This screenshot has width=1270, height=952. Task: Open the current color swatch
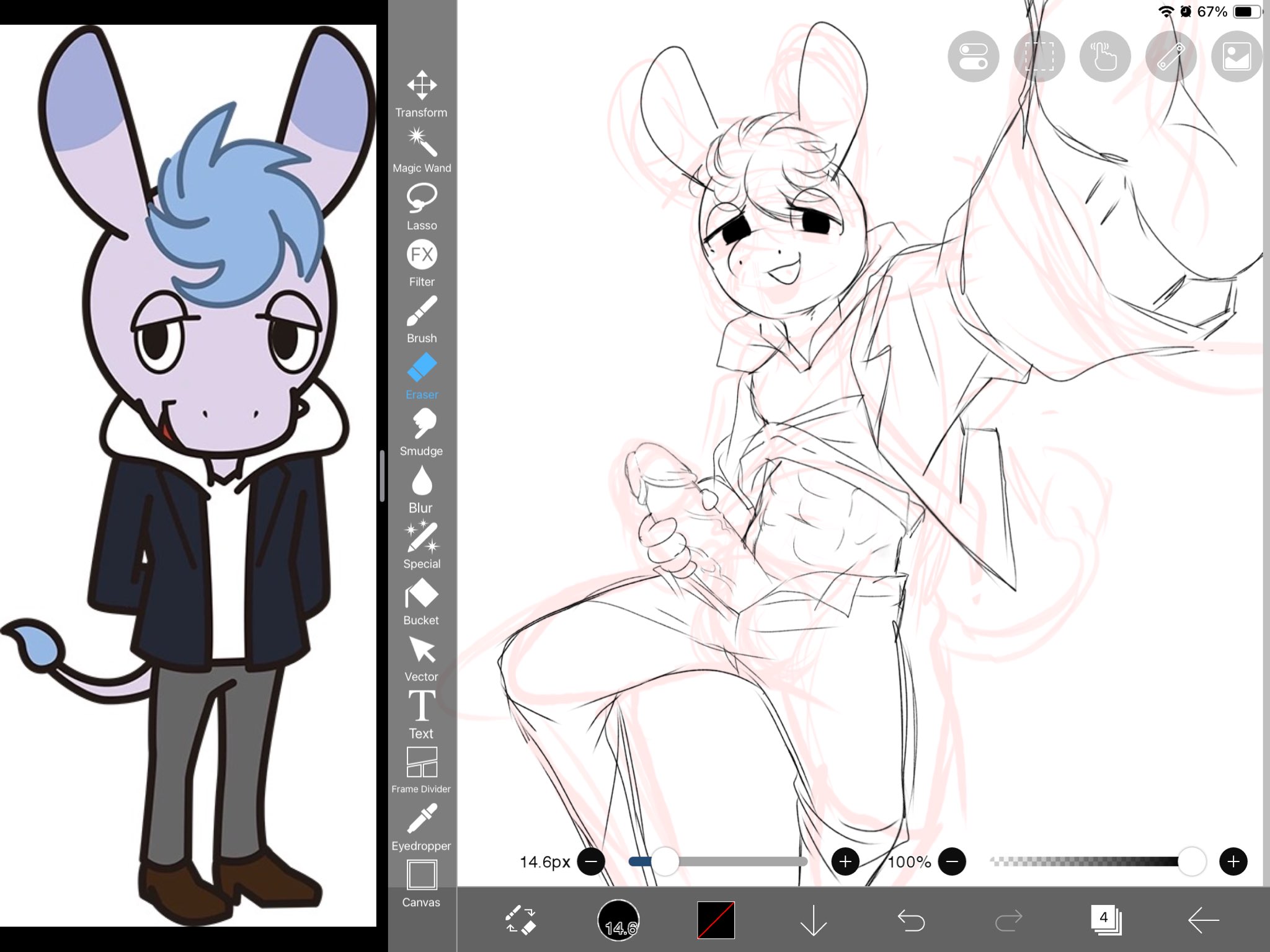[x=716, y=920]
